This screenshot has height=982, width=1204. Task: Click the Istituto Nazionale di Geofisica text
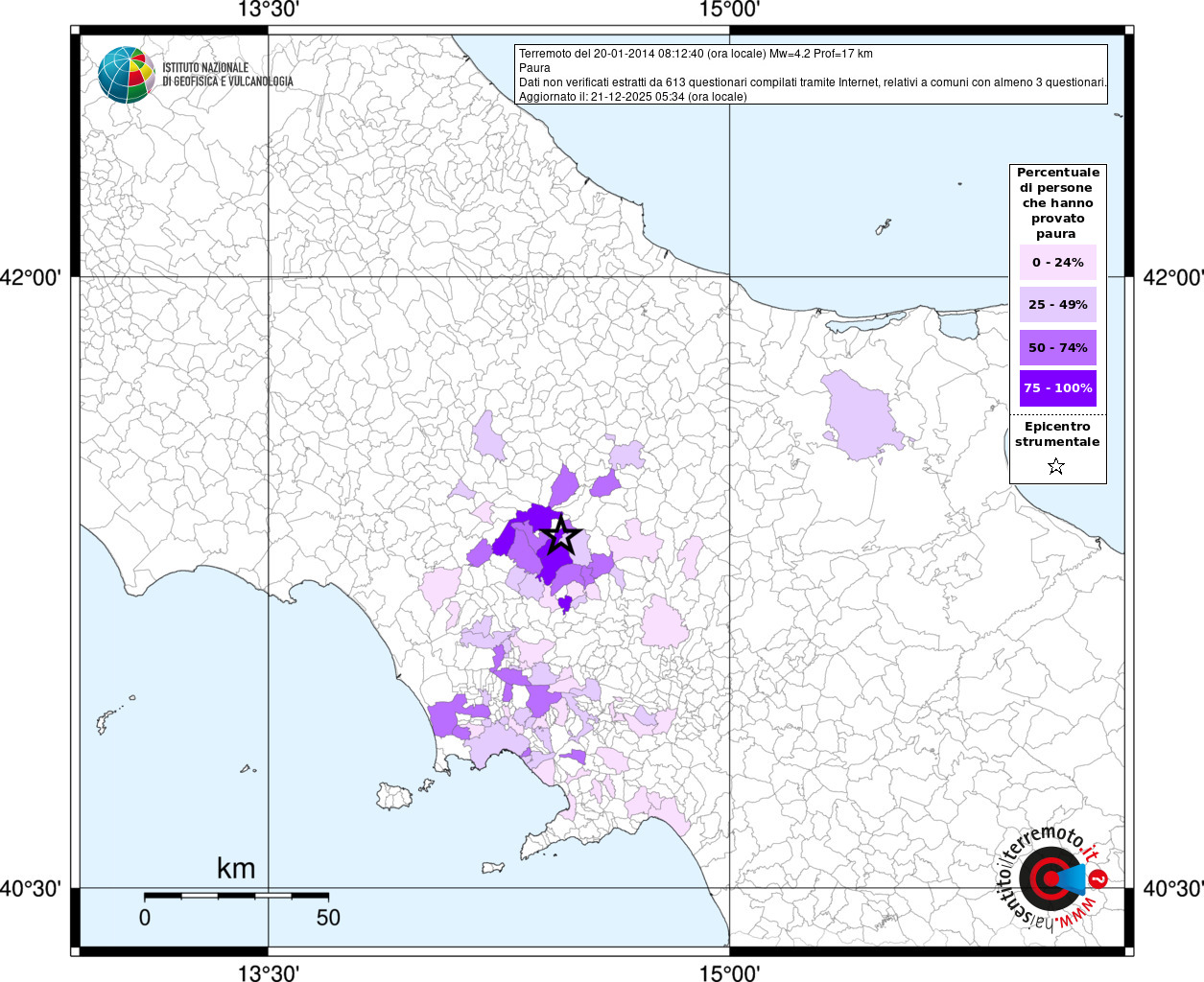(227, 75)
